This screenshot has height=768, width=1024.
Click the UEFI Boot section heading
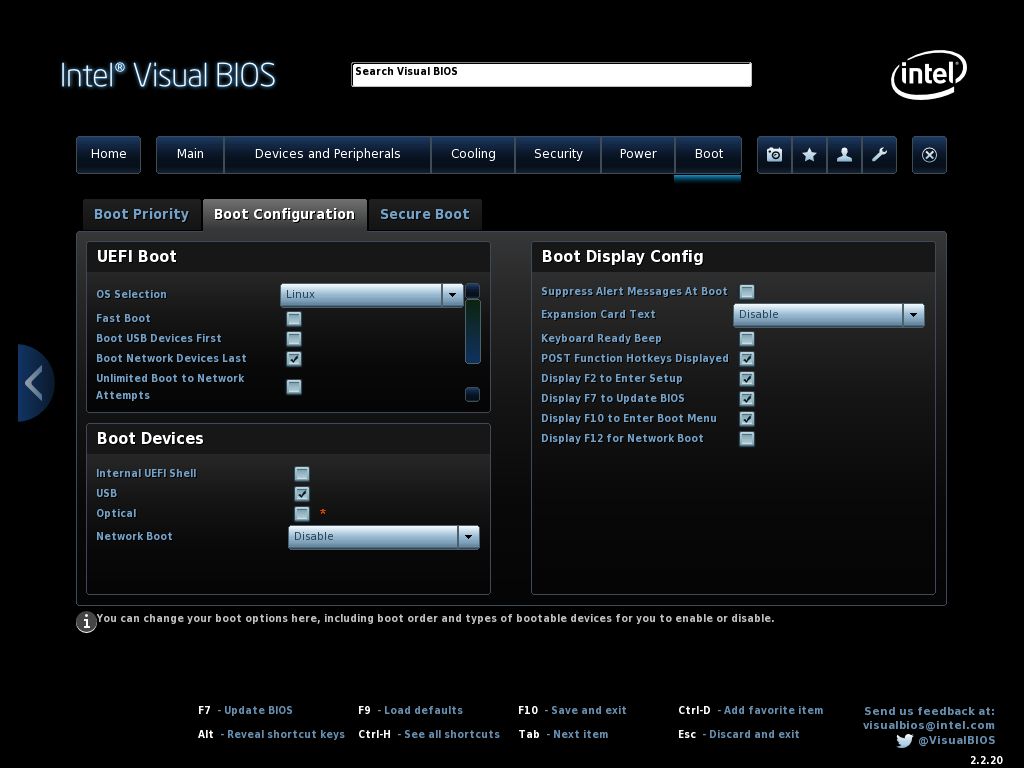point(136,257)
